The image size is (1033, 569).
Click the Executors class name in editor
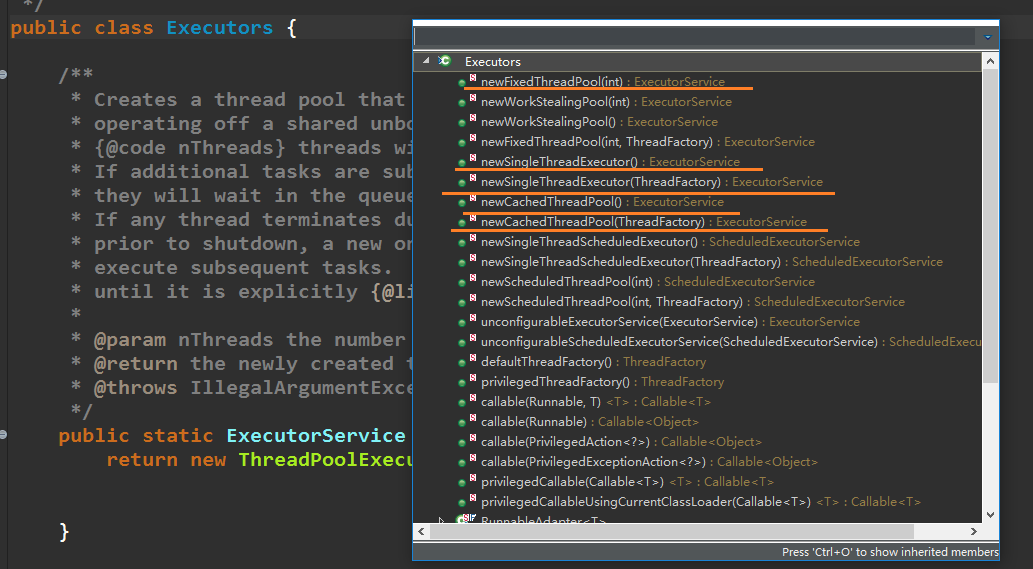(219, 28)
